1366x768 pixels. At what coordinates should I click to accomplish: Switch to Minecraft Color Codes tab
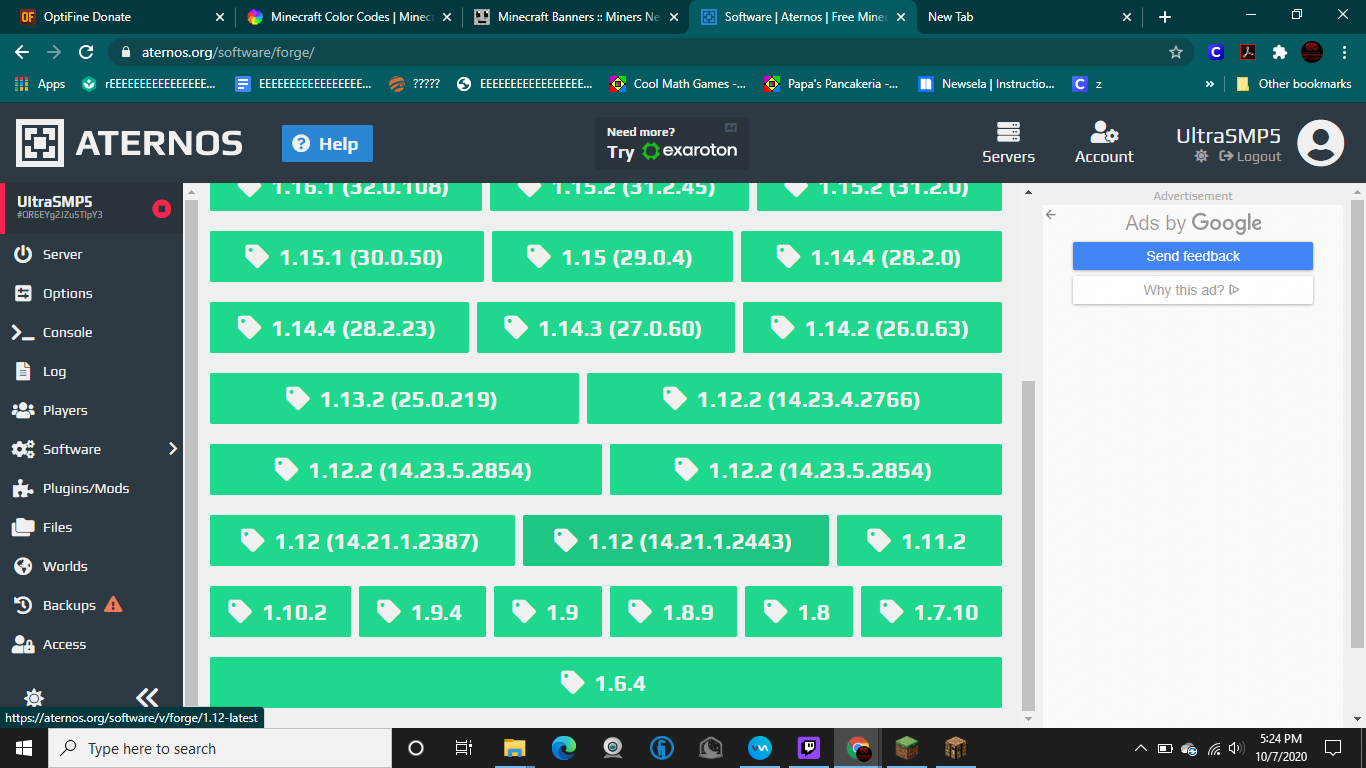click(350, 17)
